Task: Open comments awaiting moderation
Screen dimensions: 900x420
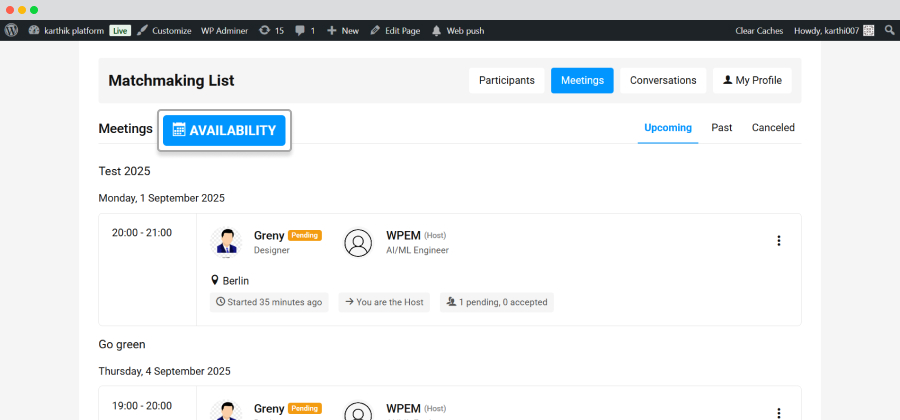Action: [305, 31]
